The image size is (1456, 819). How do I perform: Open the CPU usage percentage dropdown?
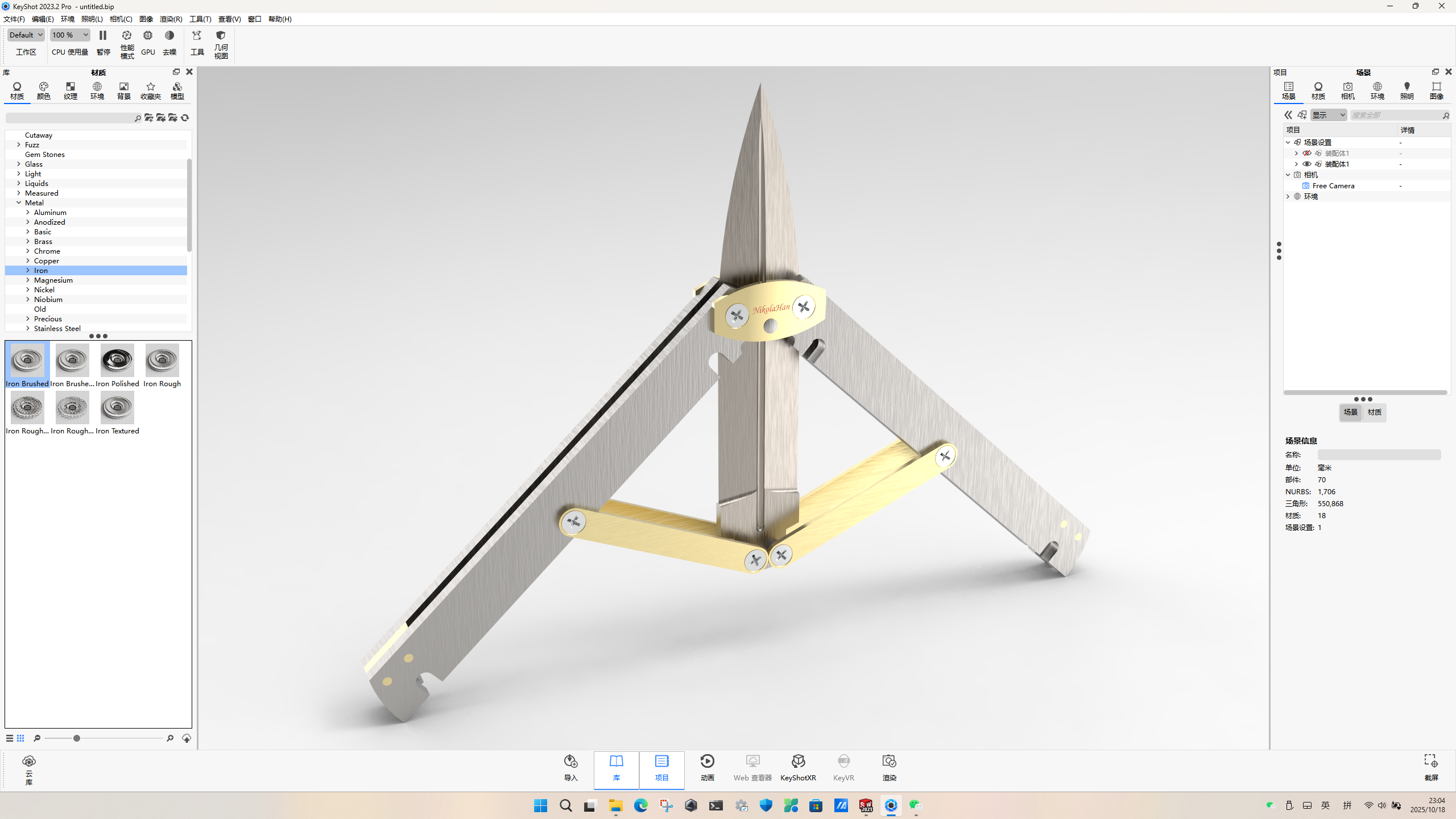(70, 35)
